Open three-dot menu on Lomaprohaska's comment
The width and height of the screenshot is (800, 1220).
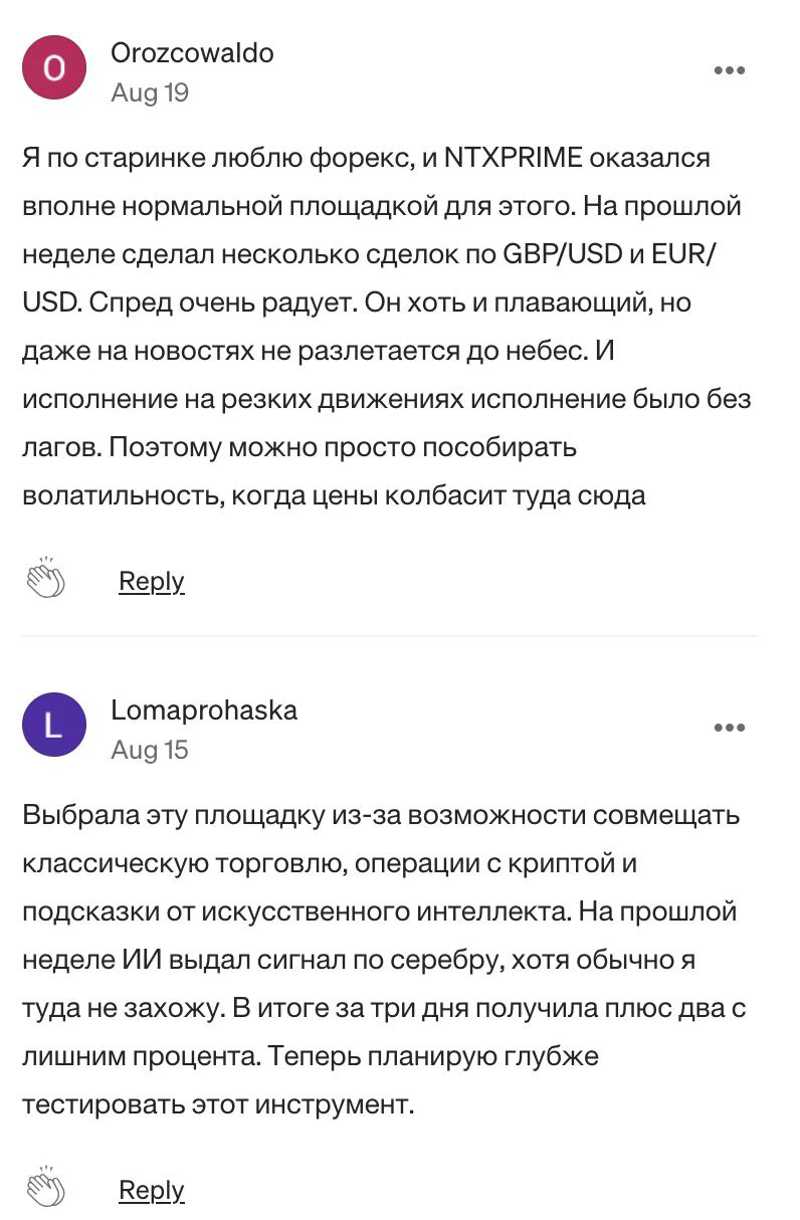pyautogui.click(x=729, y=727)
